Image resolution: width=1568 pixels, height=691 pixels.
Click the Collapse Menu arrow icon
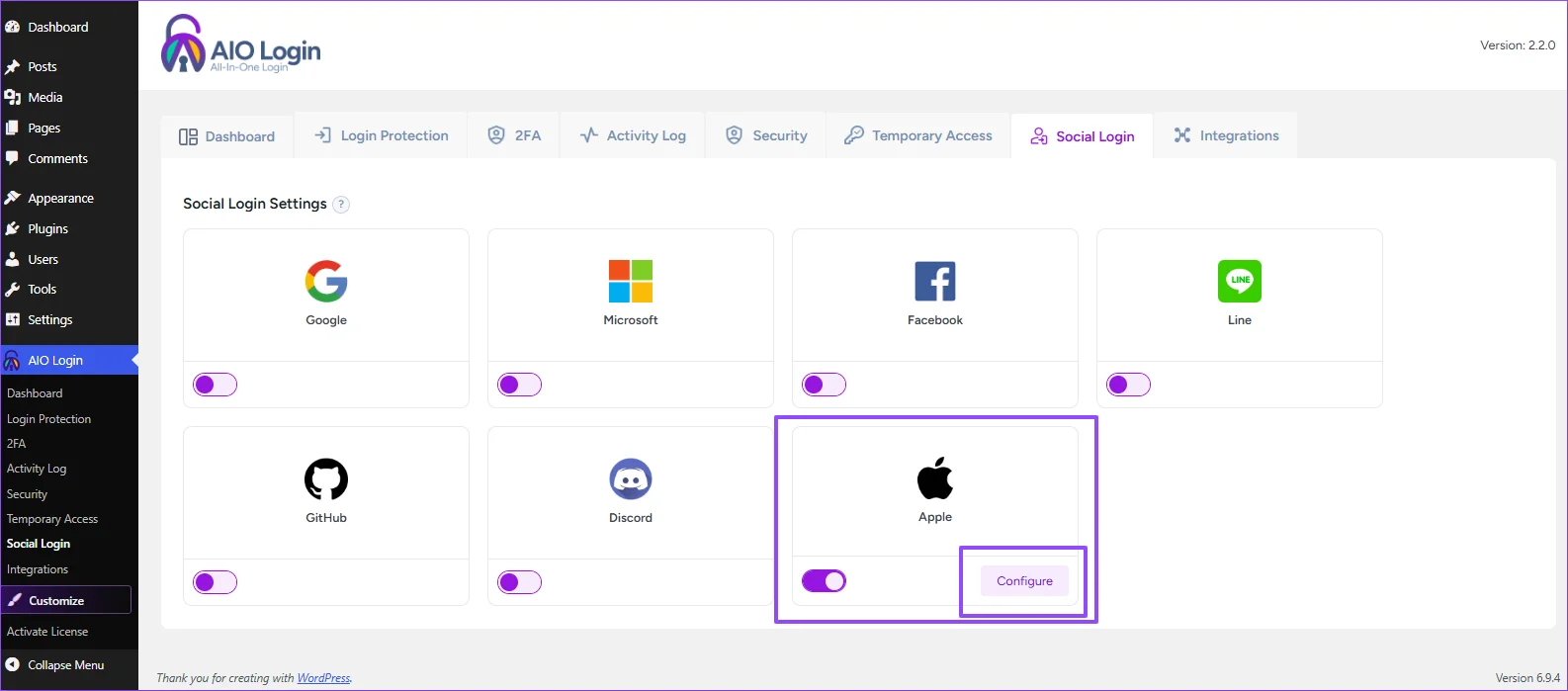(13, 664)
